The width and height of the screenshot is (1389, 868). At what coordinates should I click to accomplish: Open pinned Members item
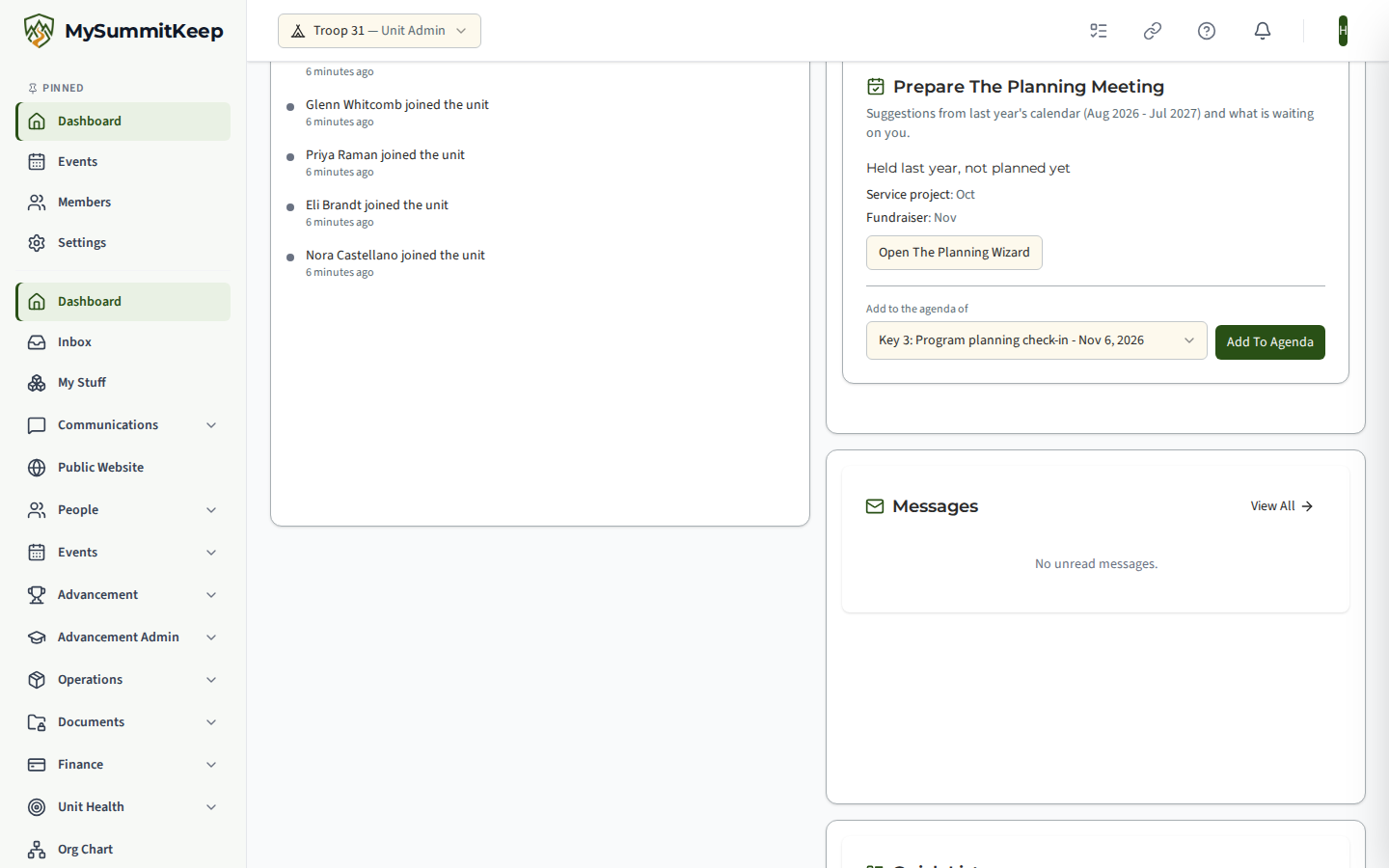click(x=123, y=203)
